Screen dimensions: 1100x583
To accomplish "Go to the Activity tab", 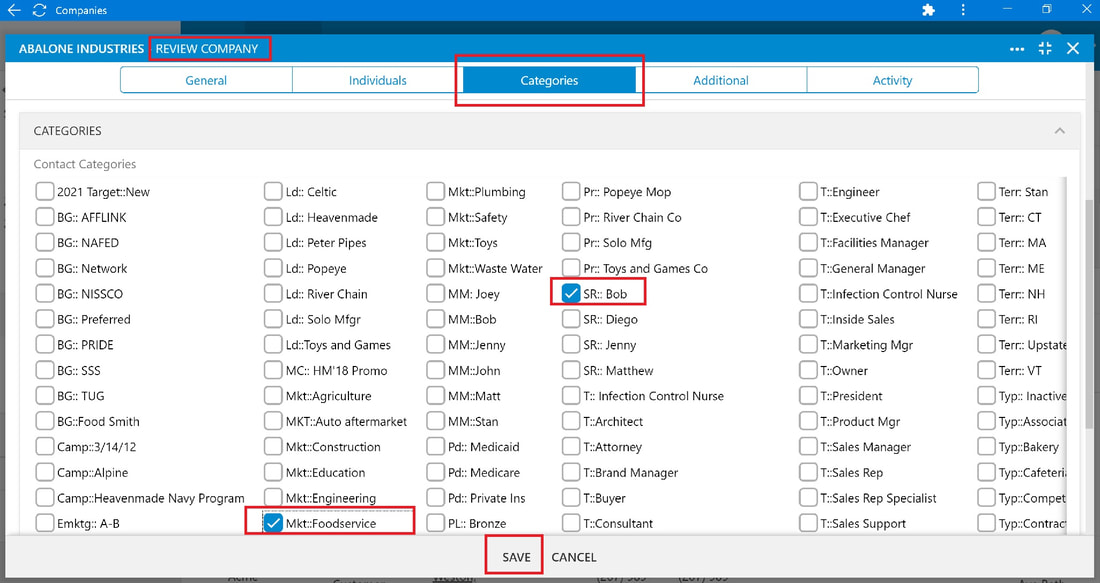I will [x=892, y=80].
